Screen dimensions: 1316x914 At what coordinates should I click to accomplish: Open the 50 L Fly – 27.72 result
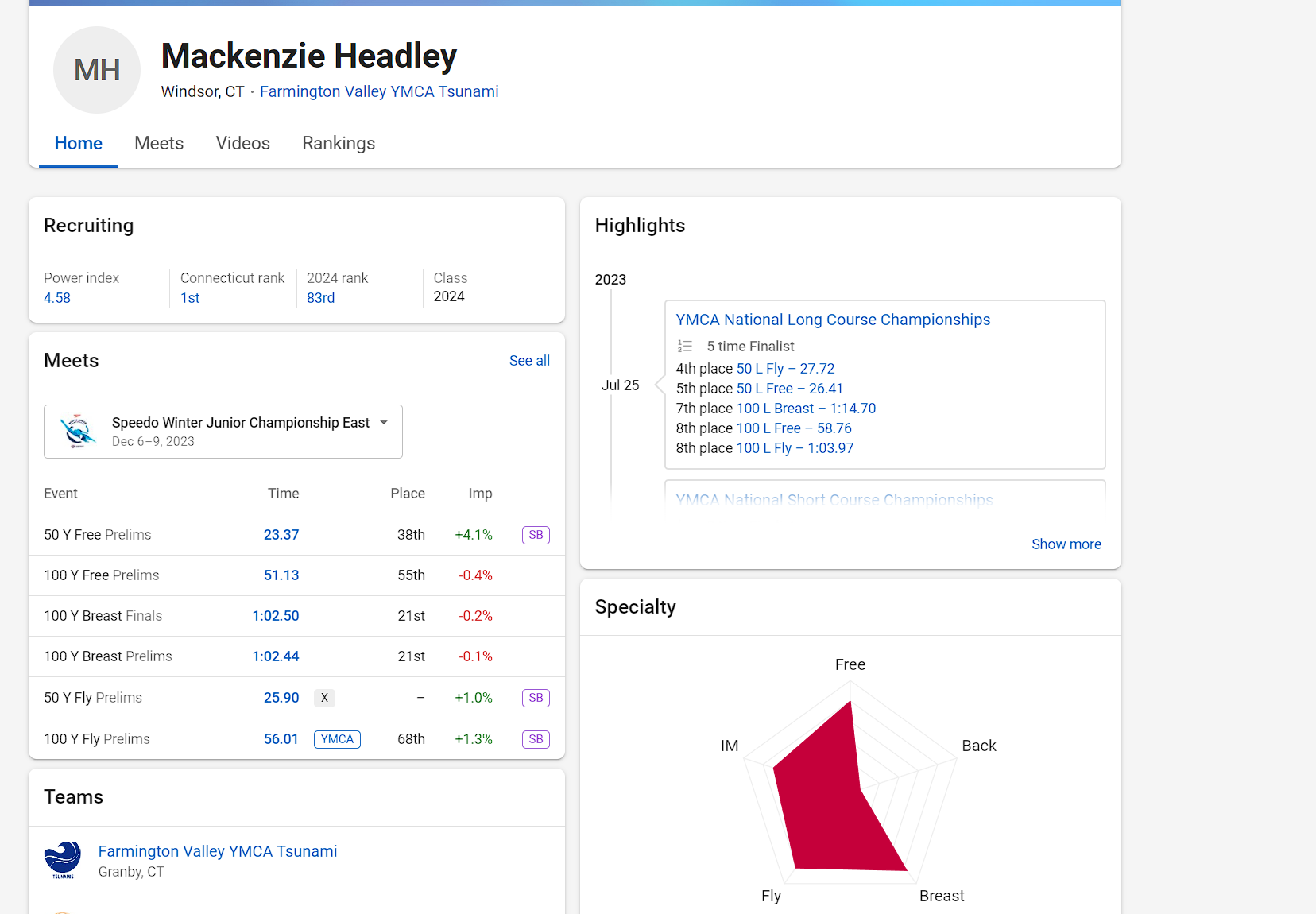tap(785, 369)
